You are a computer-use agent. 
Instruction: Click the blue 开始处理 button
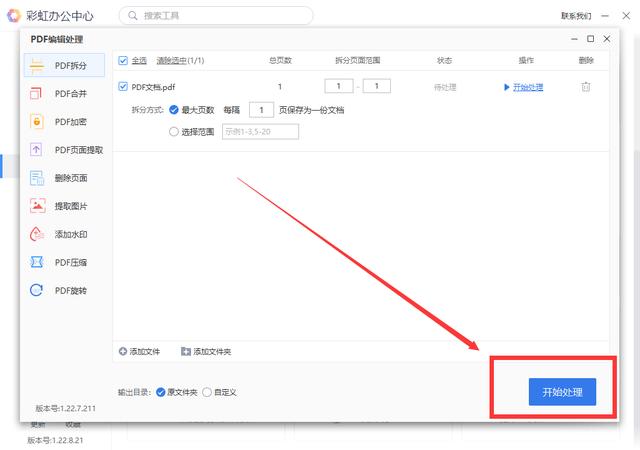tap(562, 392)
